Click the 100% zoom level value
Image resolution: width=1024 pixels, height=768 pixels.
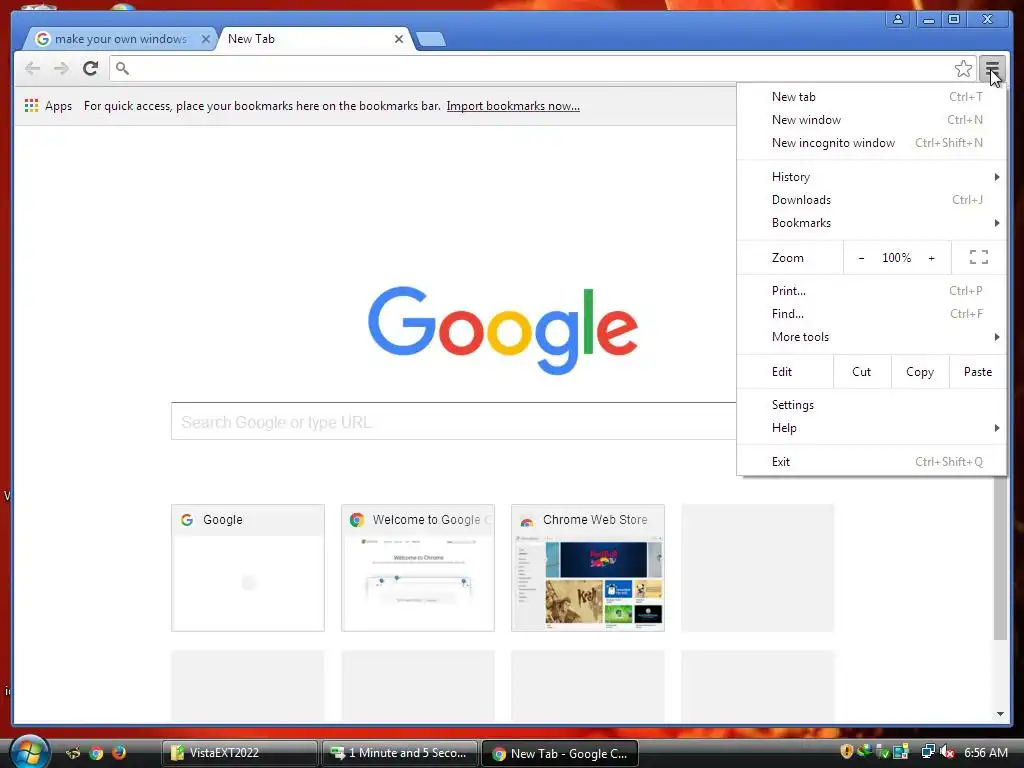click(x=896, y=258)
